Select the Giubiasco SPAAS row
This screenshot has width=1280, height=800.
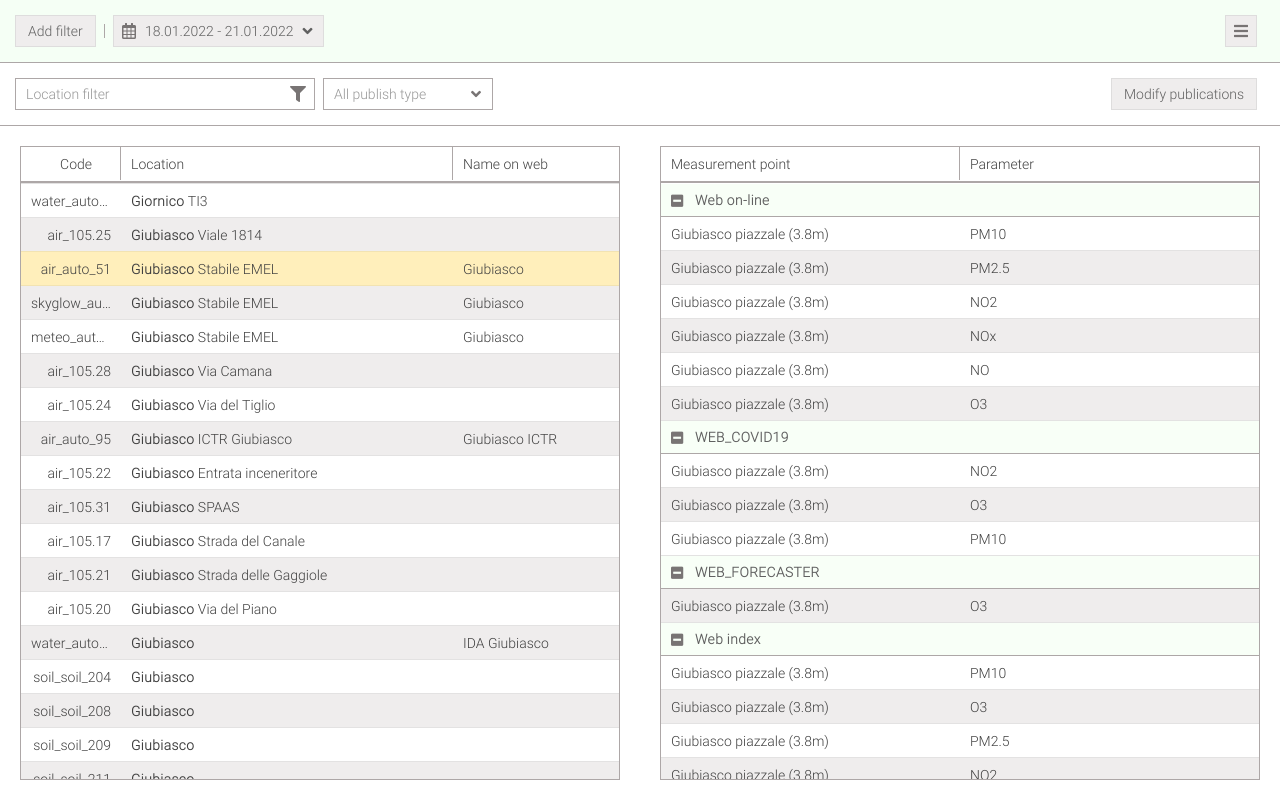click(x=320, y=507)
